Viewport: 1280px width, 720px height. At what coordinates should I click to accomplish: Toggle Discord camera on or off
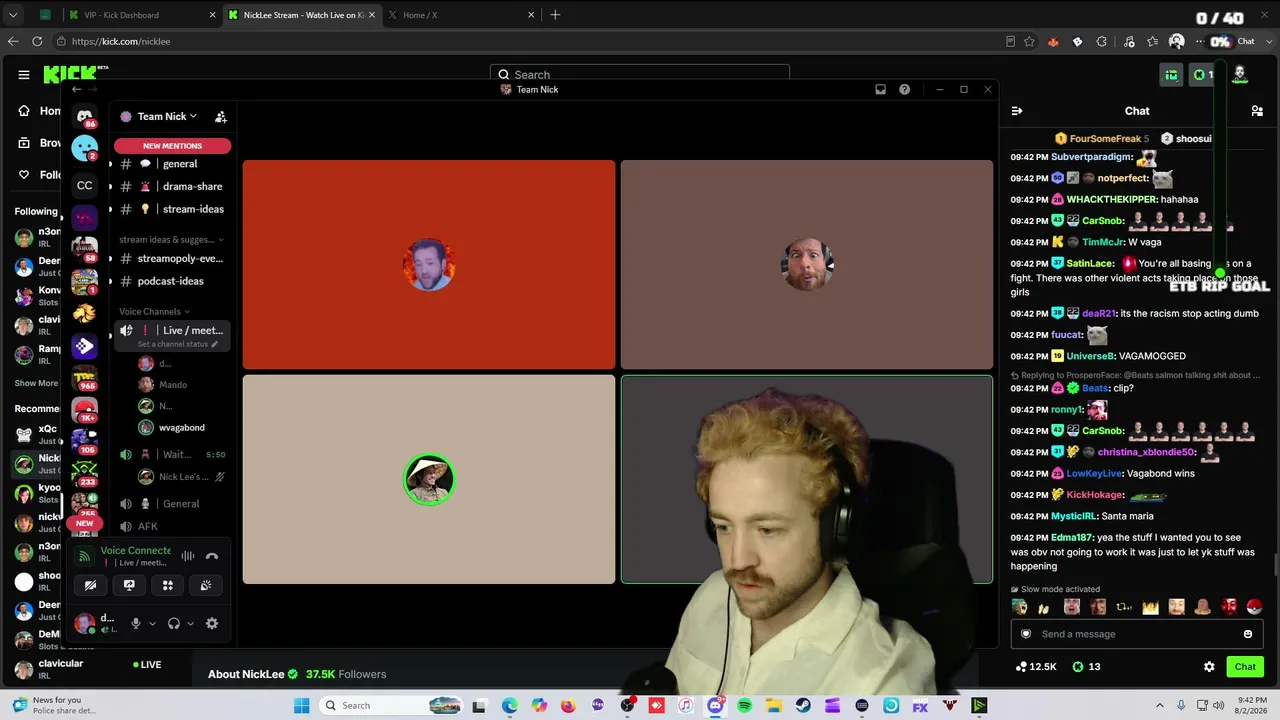pyautogui.click(x=90, y=585)
